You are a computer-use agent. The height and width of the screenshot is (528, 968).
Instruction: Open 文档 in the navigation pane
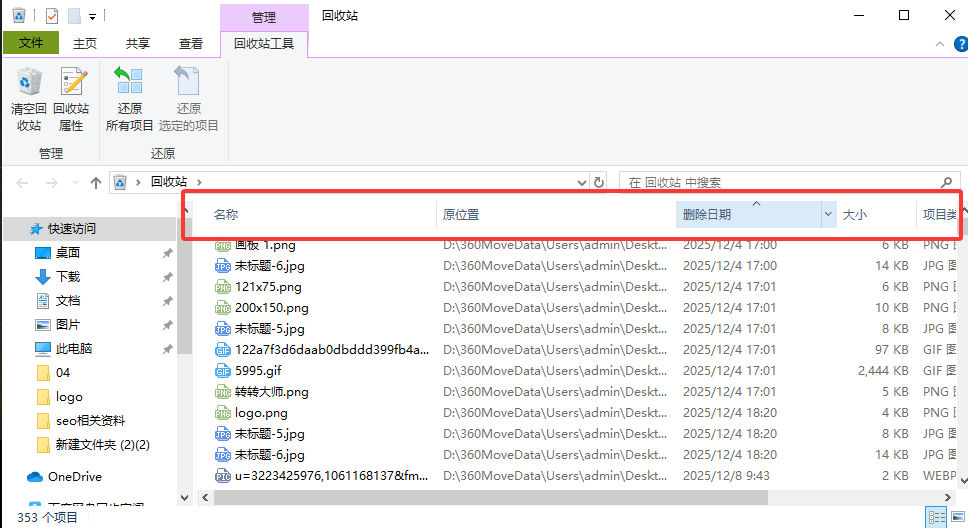67,301
